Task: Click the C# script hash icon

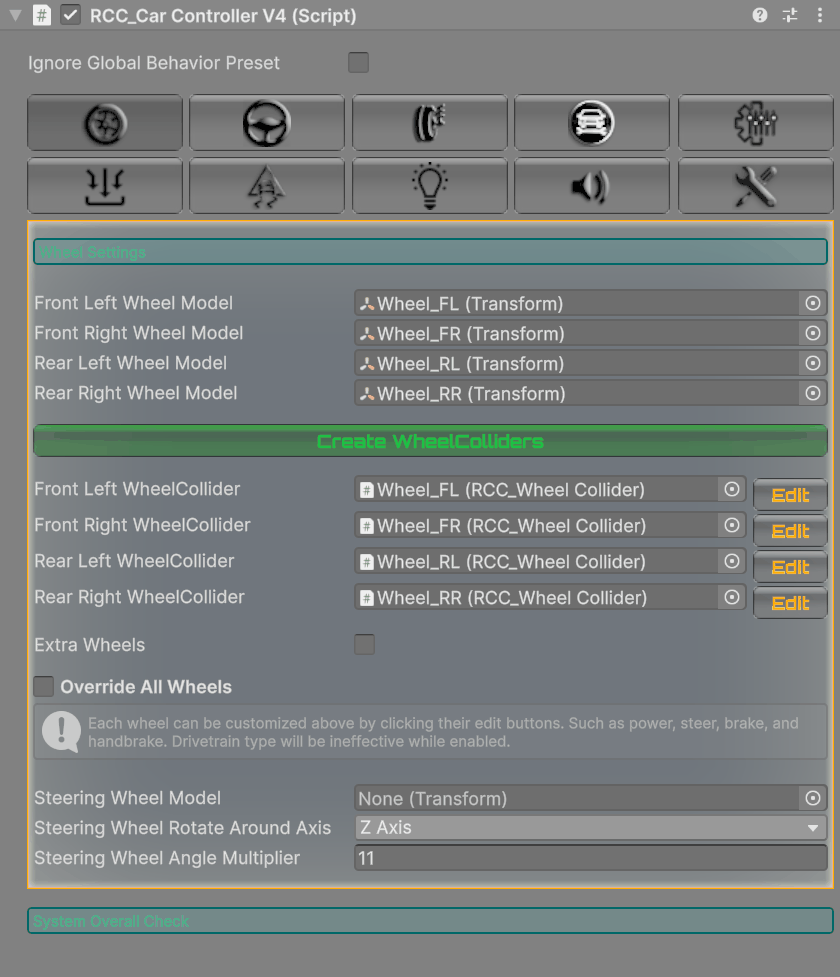Action: (42, 15)
